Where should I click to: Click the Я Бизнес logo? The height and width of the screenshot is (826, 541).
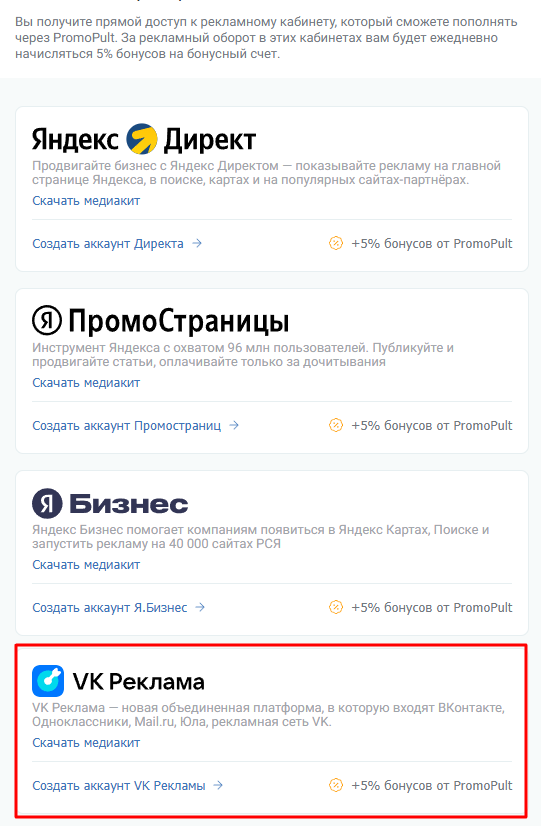(x=110, y=504)
